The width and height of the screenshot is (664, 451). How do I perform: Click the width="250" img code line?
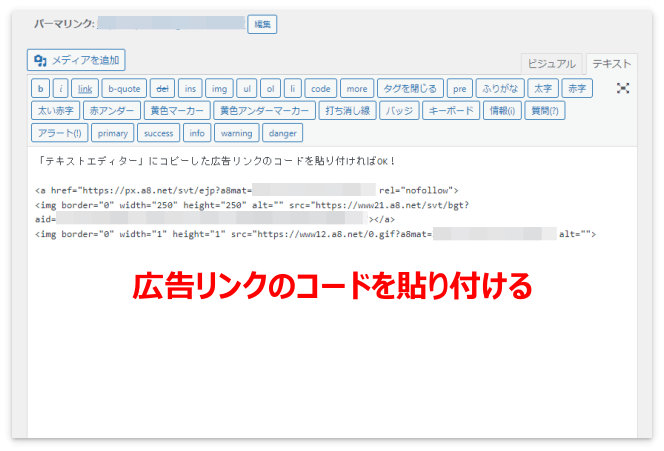[x=252, y=205]
